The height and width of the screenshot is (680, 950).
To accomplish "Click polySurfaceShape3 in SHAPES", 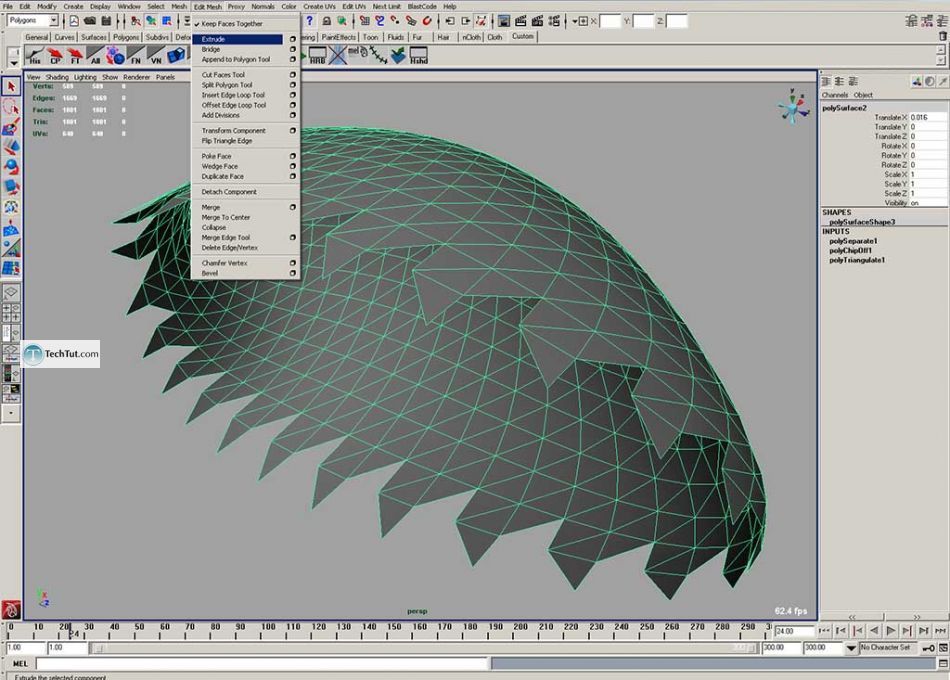I will (862, 222).
